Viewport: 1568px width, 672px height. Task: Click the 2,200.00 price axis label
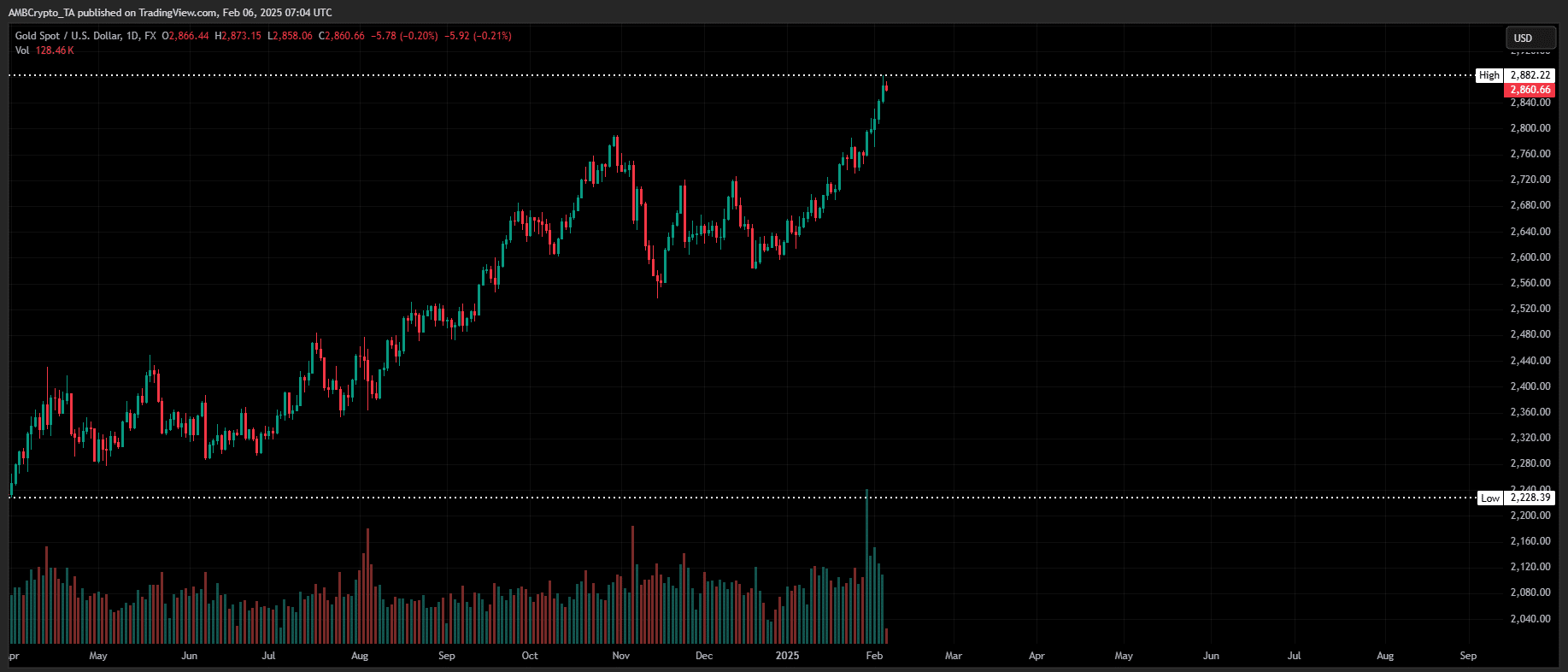click(1530, 516)
